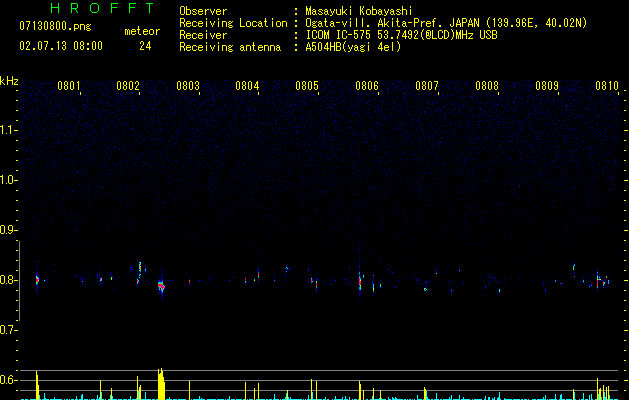Click the 0804 time marker
The width and height of the screenshot is (629, 400).
pyautogui.click(x=247, y=85)
